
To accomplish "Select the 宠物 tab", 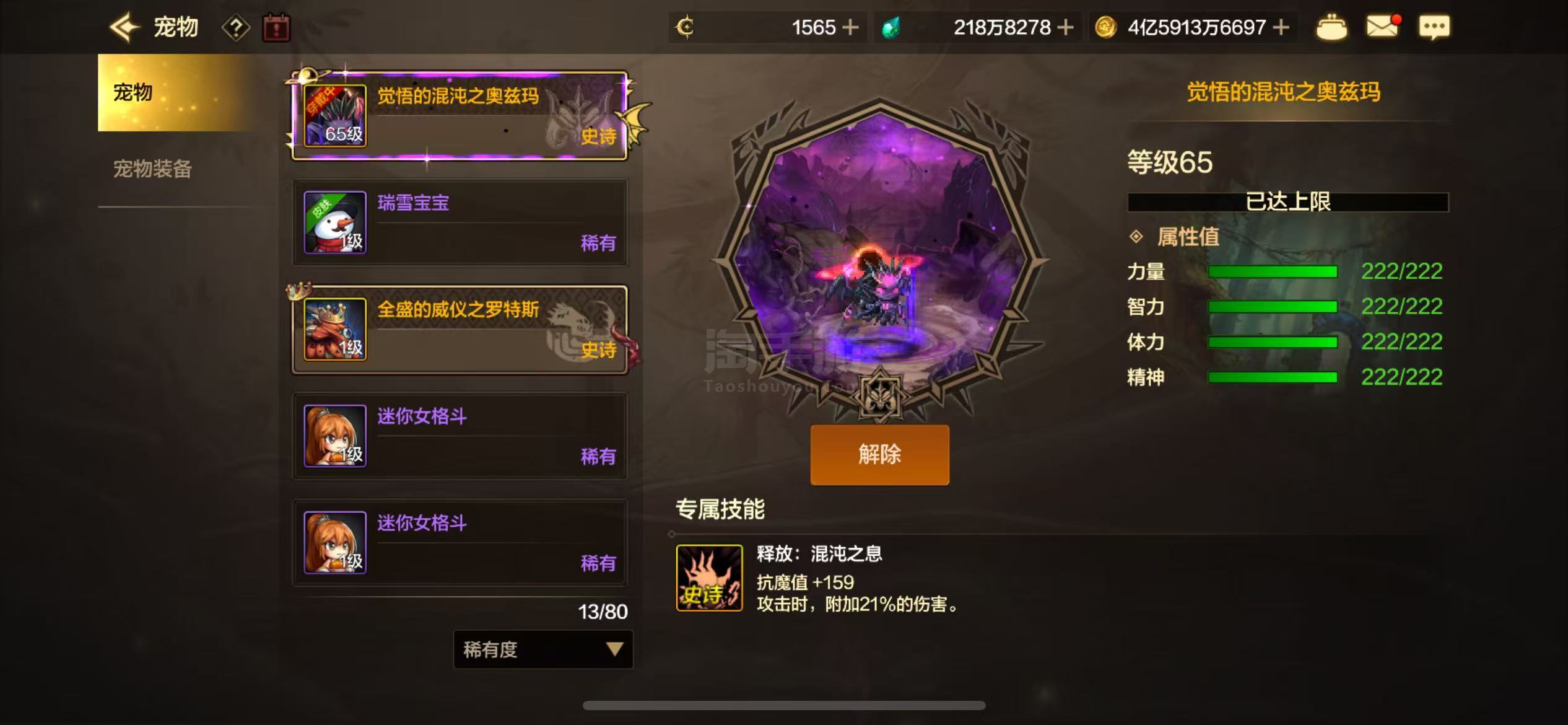I will pyautogui.click(x=176, y=92).
